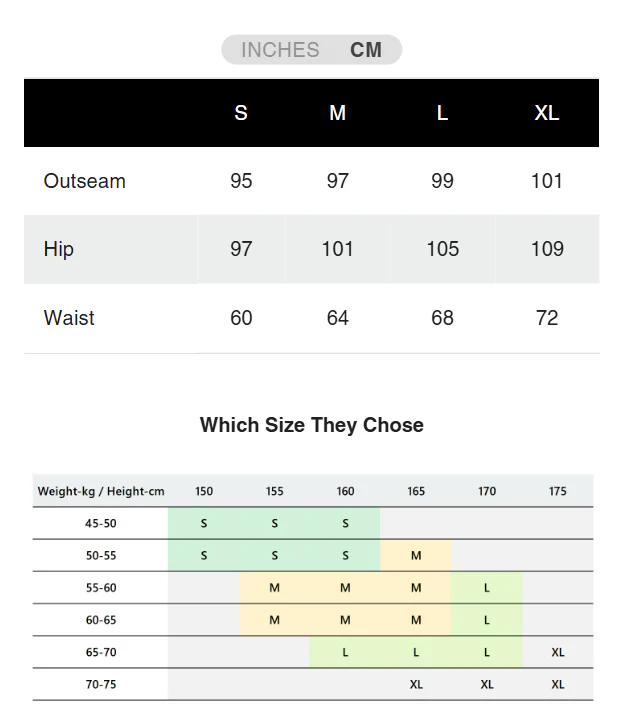Switch the size units to INCHES

(280, 50)
